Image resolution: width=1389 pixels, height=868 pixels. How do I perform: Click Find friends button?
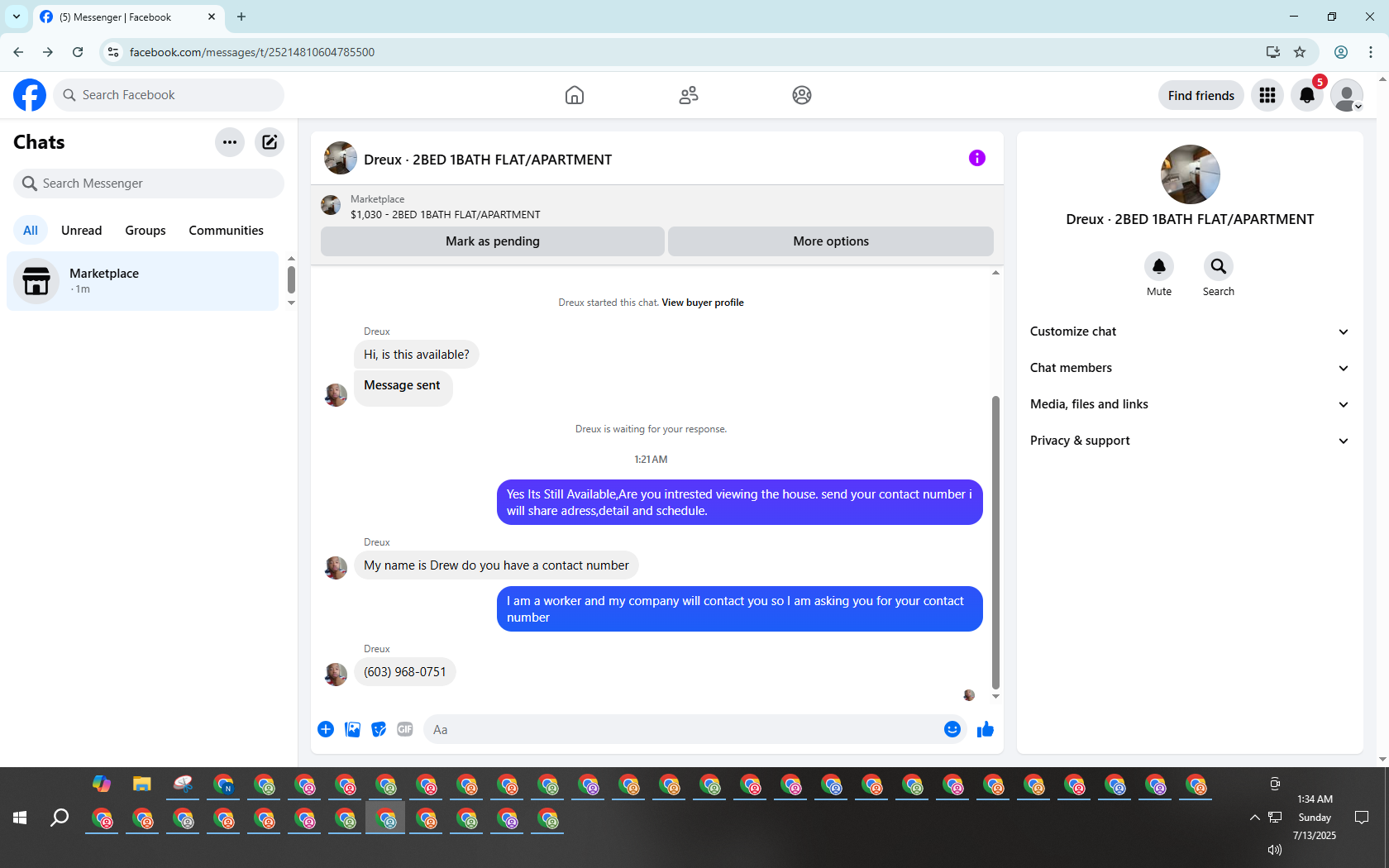[x=1201, y=95]
